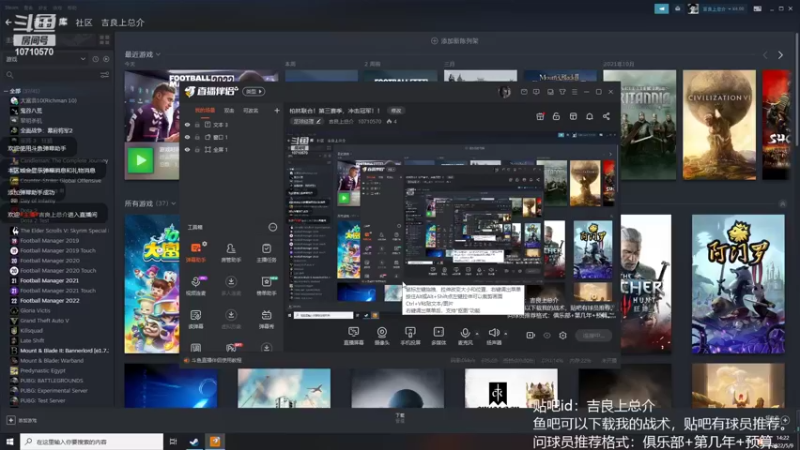800x450 pixels.
Task: Click 添加新陈列架 in Steam library
Action: [x=455, y=41]
